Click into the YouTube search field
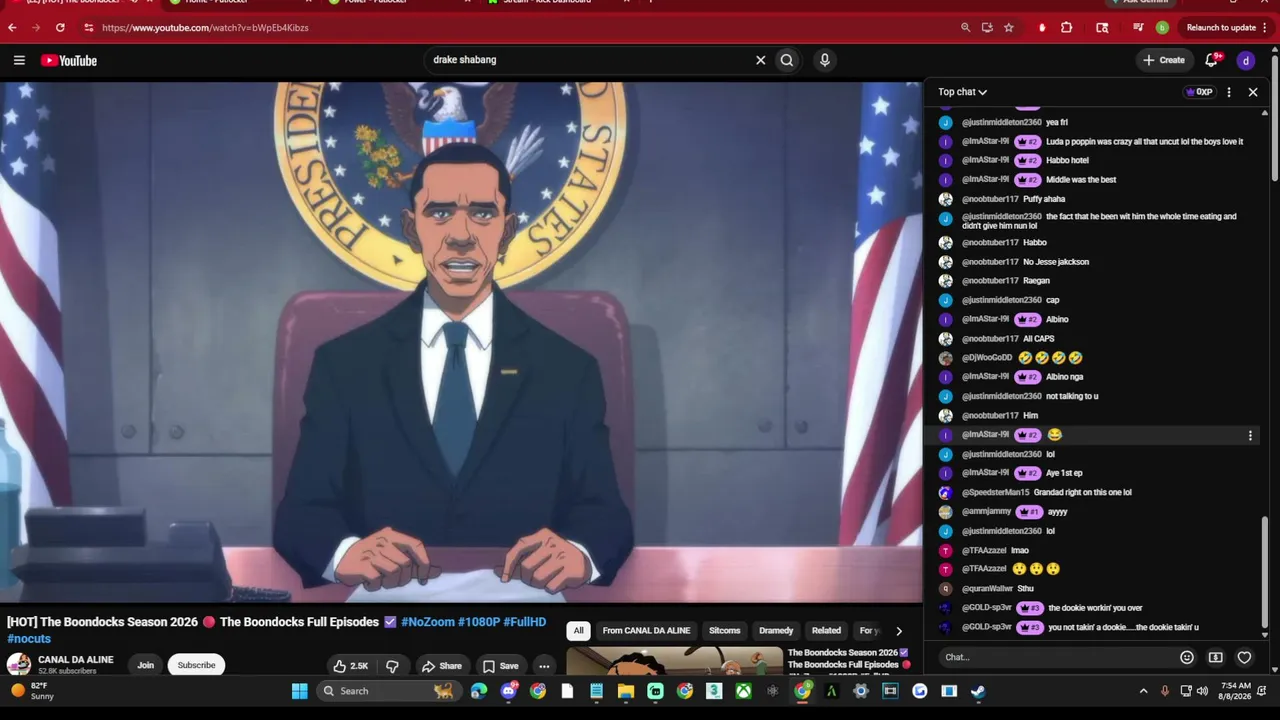The height and width of the screenshot is (720, 1280). tap(590, 60)
